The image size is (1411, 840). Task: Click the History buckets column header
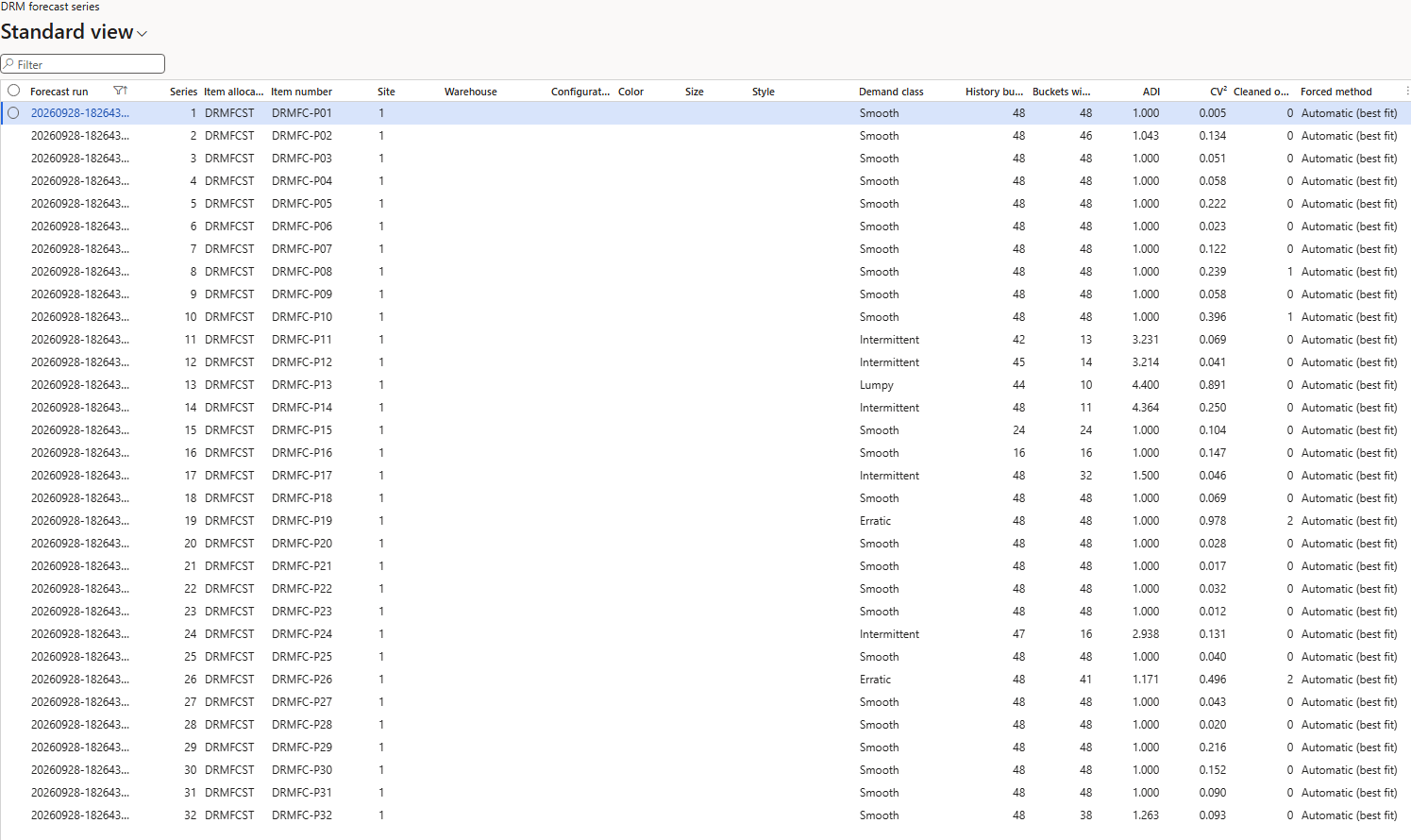994,92
